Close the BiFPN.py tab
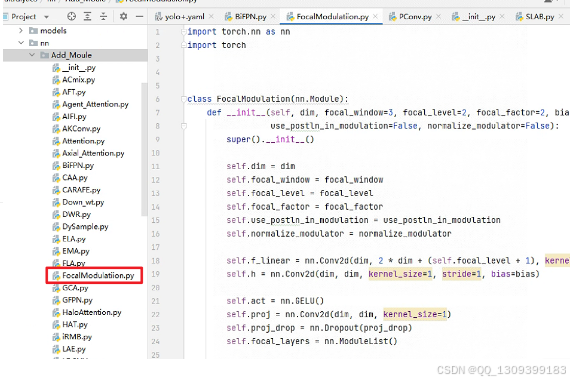The height and width of the screenshot is (381, 570). [273, 16]
